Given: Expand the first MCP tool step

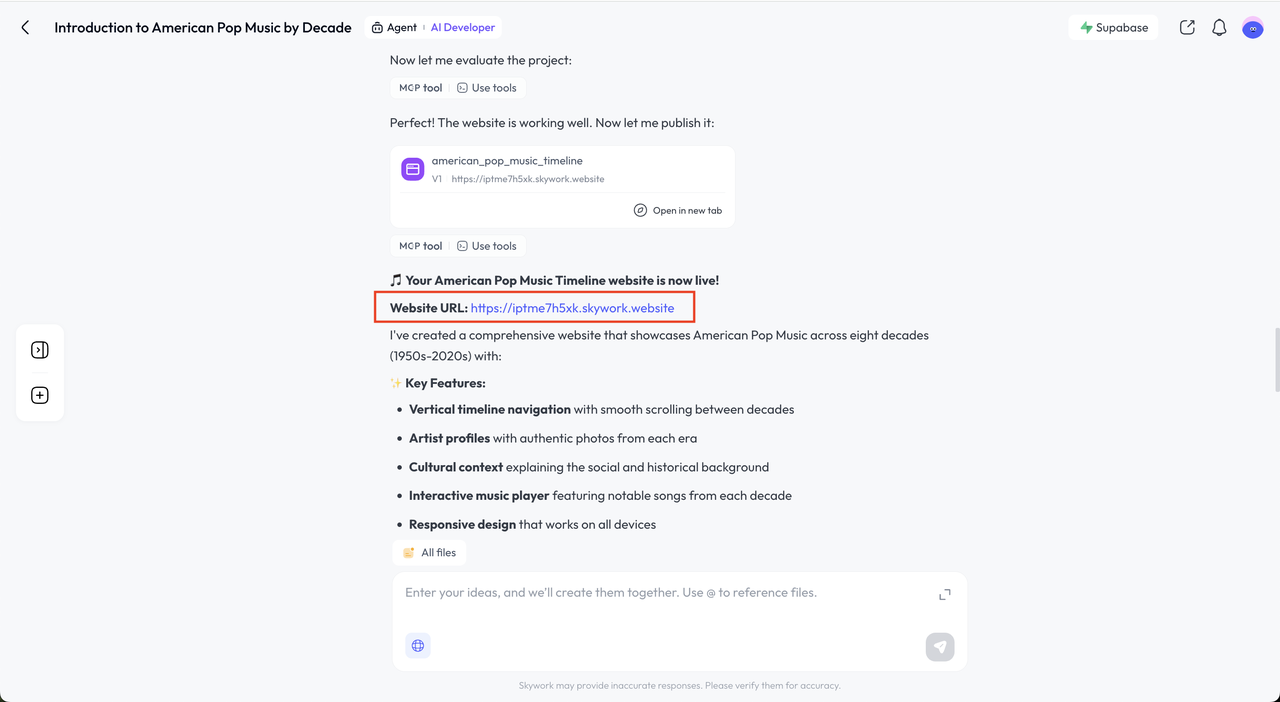Looking at the screenshot, I should (x=420, y=88).
